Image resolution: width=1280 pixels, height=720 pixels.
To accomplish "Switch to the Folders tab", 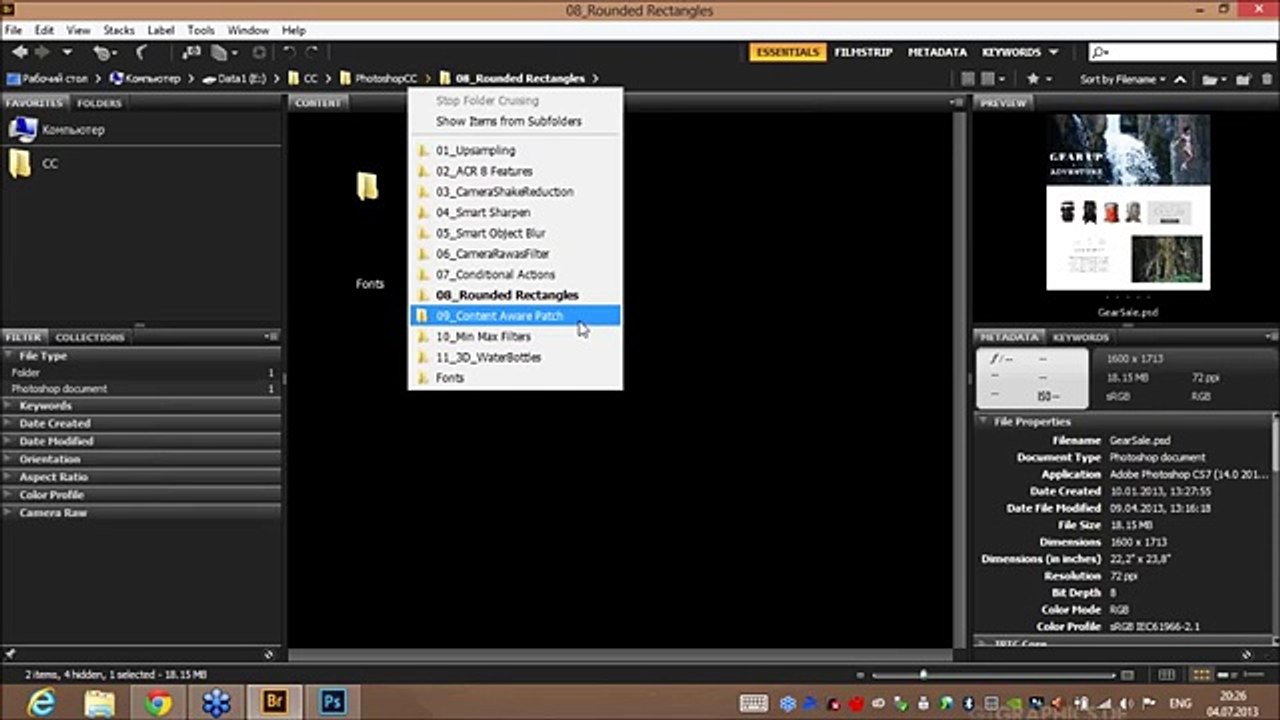I will tap(99, 103).
